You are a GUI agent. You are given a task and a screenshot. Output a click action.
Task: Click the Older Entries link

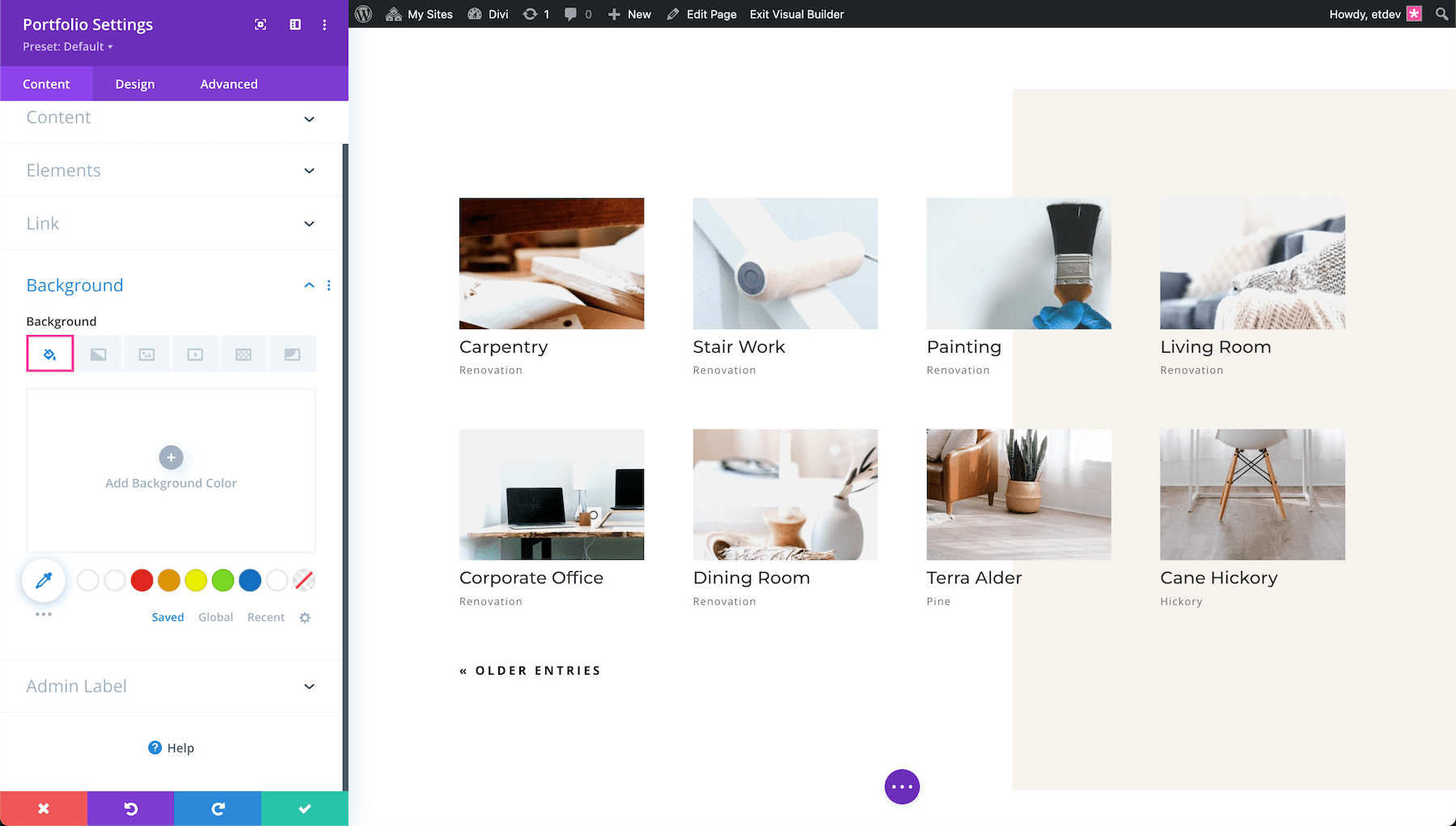530,670
